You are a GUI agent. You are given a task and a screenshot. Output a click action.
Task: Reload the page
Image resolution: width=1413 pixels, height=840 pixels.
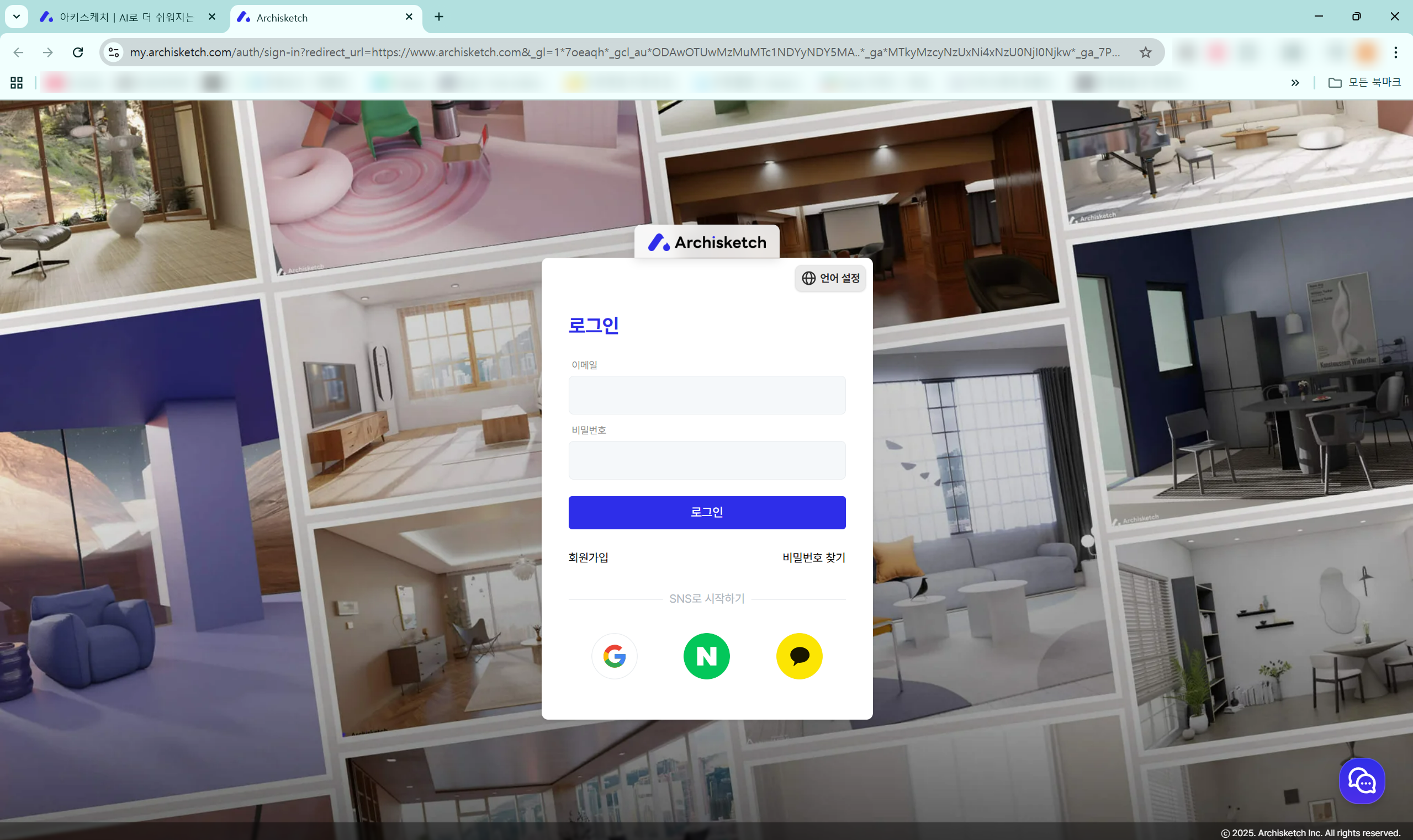78,52
